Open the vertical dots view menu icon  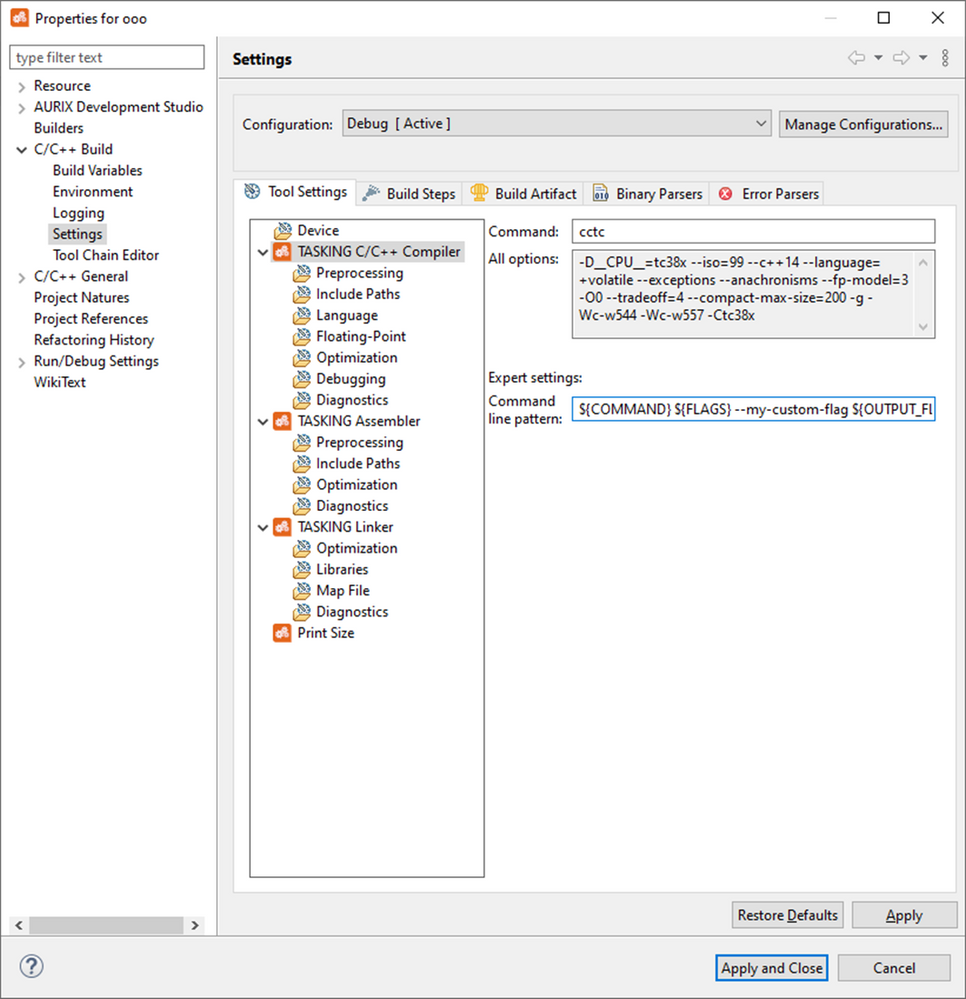tap(945, 57)
